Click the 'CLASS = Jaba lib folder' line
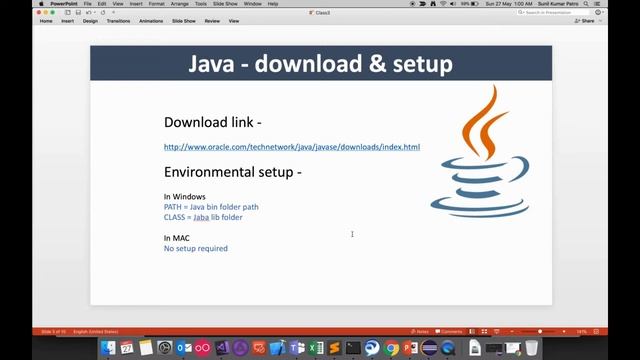This screenshot has width=640, height=360. [203, 217]
